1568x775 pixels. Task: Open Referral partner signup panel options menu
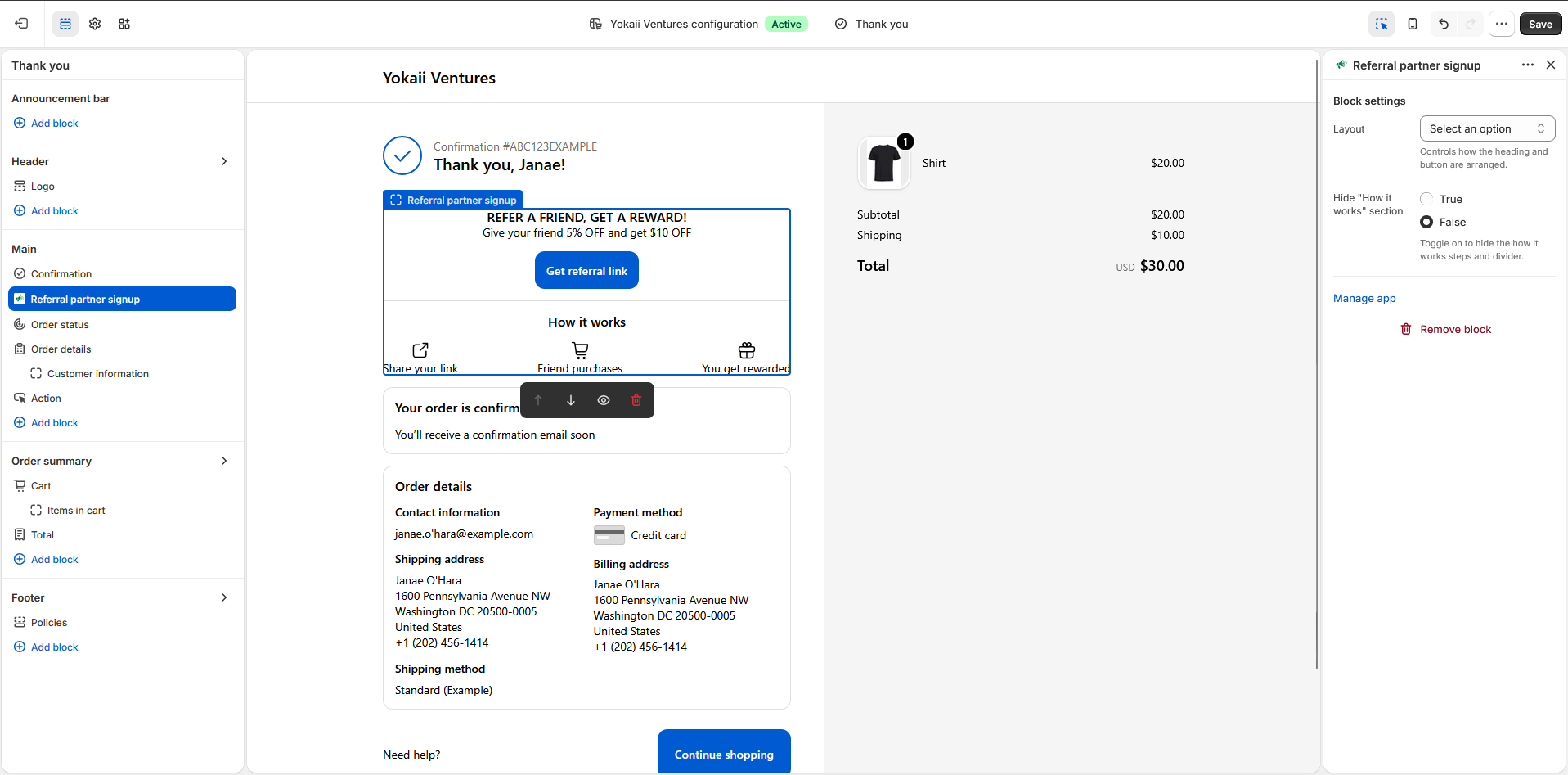click(x=1528, y=65)
